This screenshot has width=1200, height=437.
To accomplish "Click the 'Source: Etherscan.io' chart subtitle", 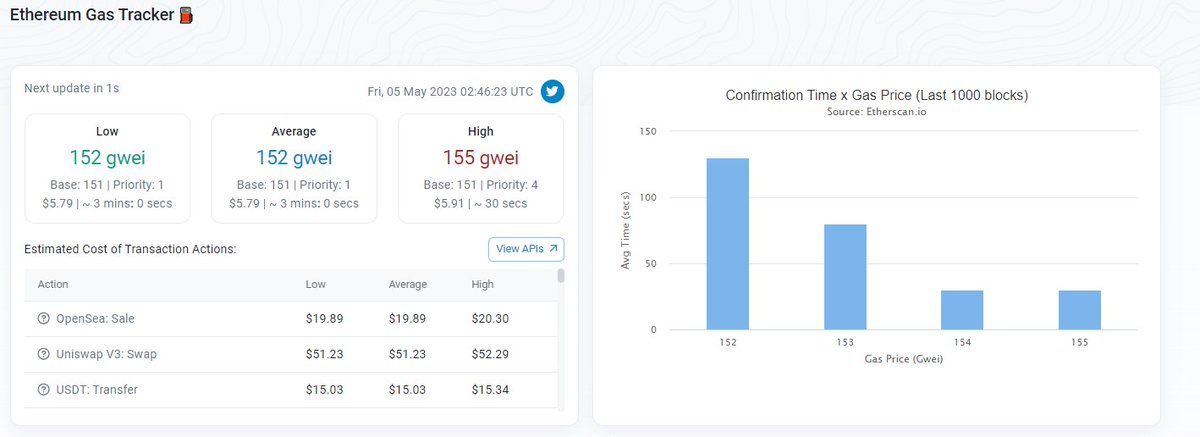I will tap(877, 113).
